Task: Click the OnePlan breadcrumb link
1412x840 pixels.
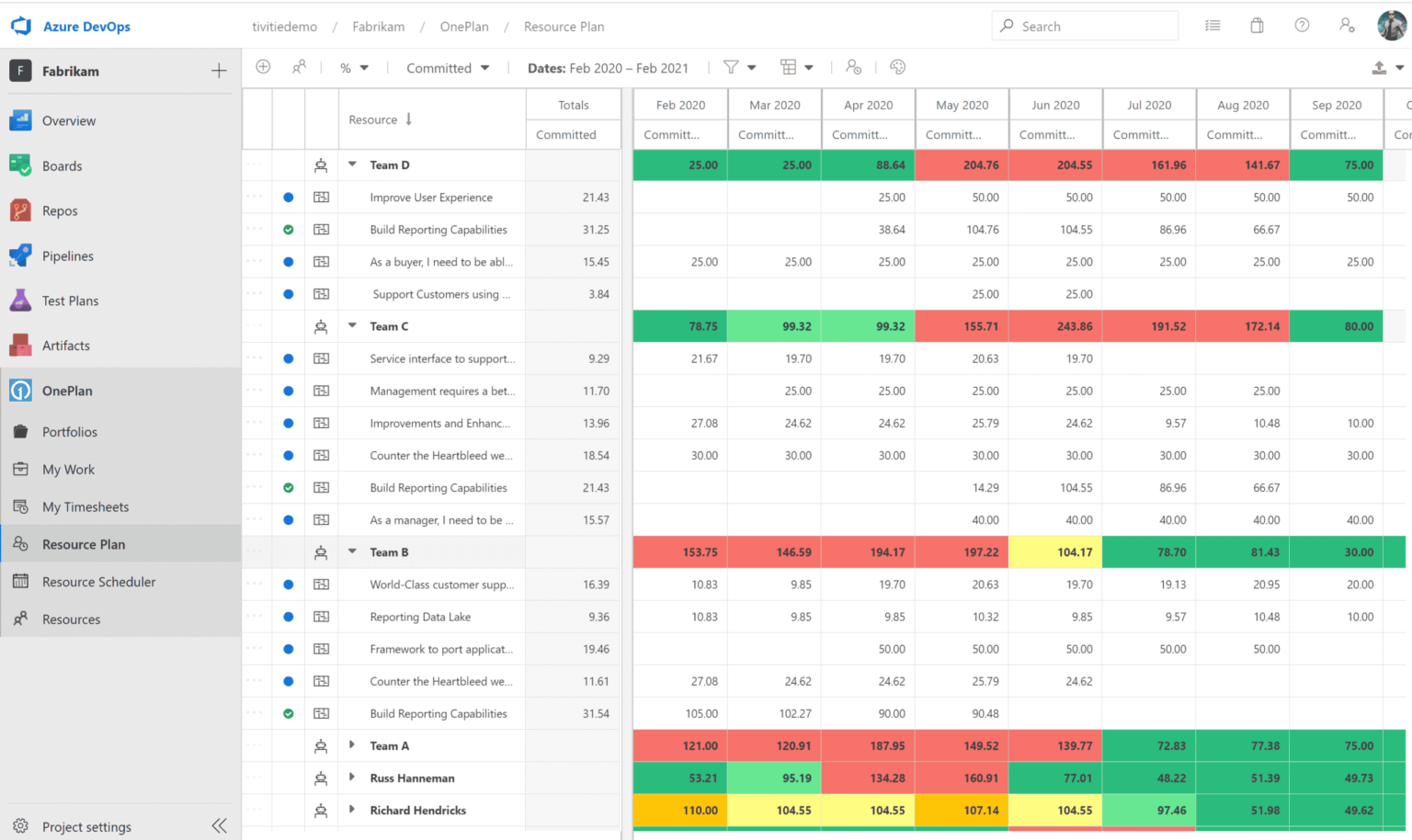Action: click(x=464, y=27)
